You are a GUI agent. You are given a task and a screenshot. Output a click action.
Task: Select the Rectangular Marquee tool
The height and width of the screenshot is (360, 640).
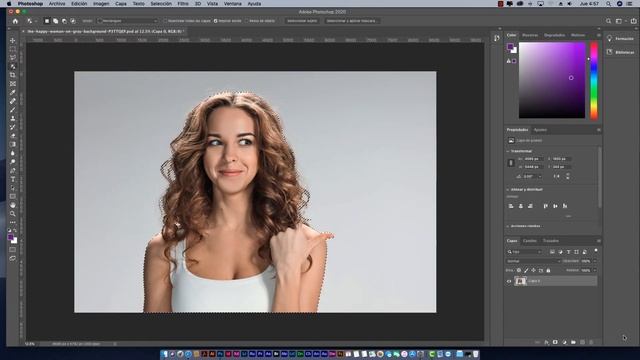click(13, 49)
